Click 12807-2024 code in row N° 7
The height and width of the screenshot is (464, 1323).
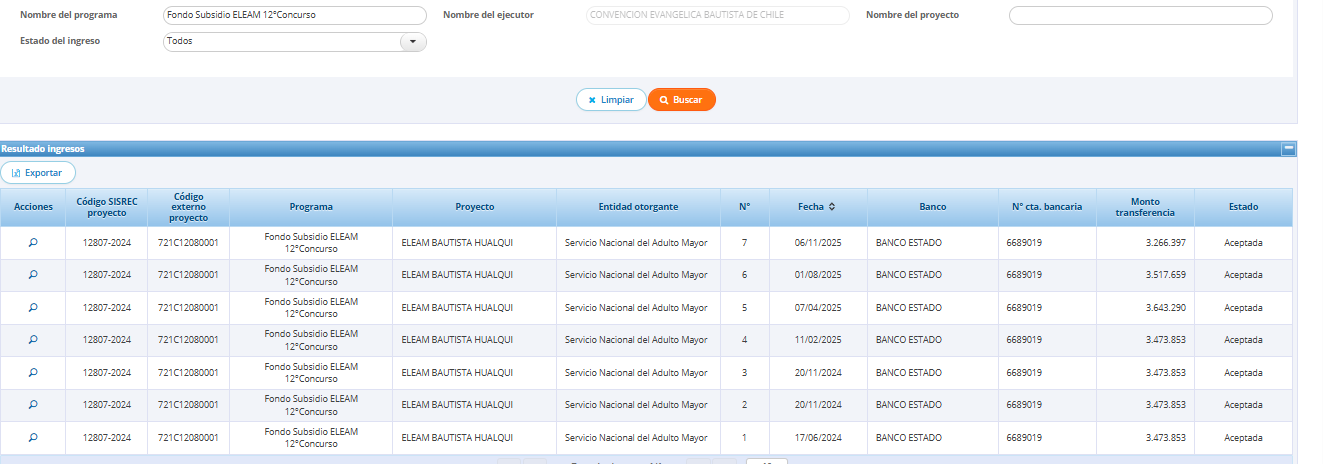click(x=107, y=243)
